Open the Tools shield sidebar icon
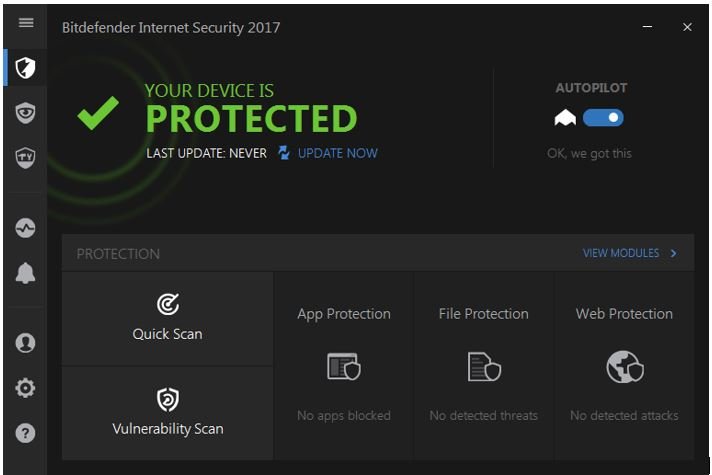Viewport: 712px width, 475px height. pos(25,158)
